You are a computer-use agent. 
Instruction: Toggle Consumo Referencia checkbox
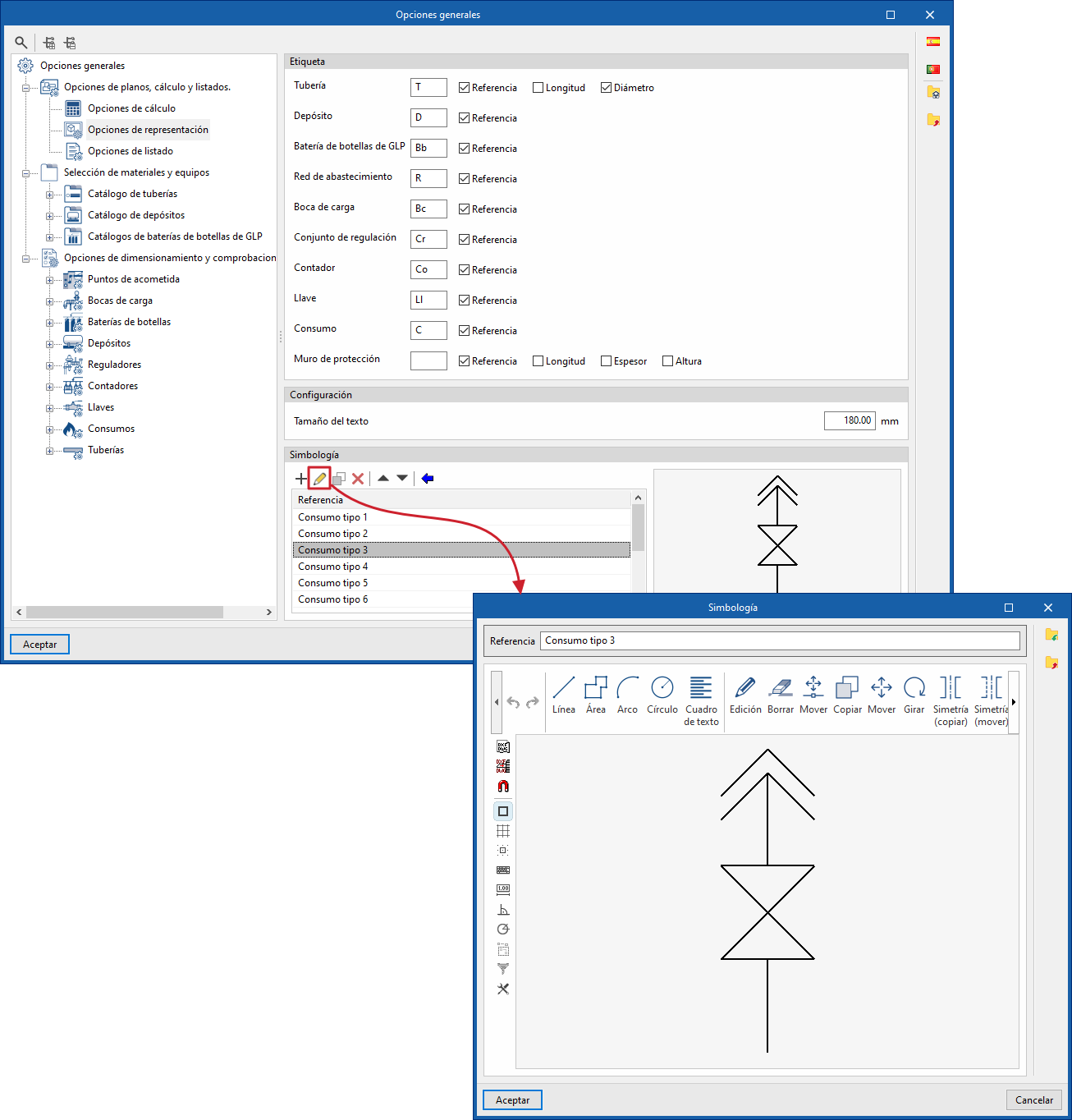coord(465,331)
